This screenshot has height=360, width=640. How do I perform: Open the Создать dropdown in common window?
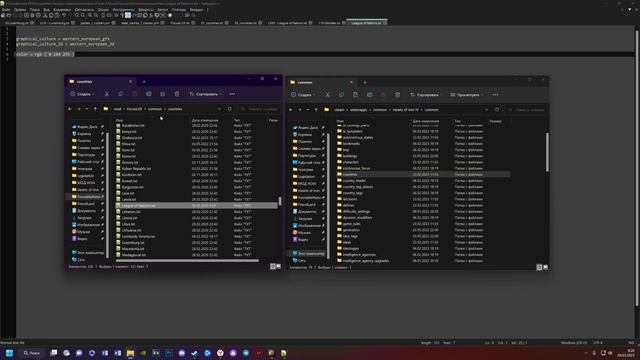(303, 95)
